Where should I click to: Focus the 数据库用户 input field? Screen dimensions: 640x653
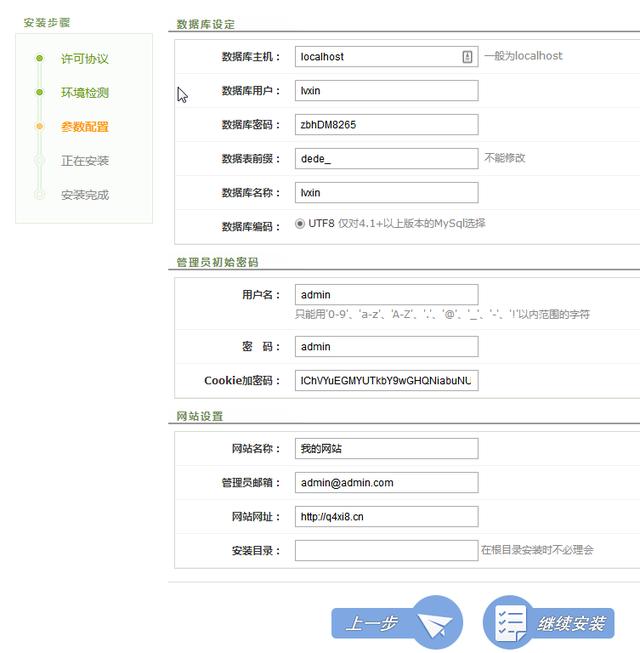386,91
